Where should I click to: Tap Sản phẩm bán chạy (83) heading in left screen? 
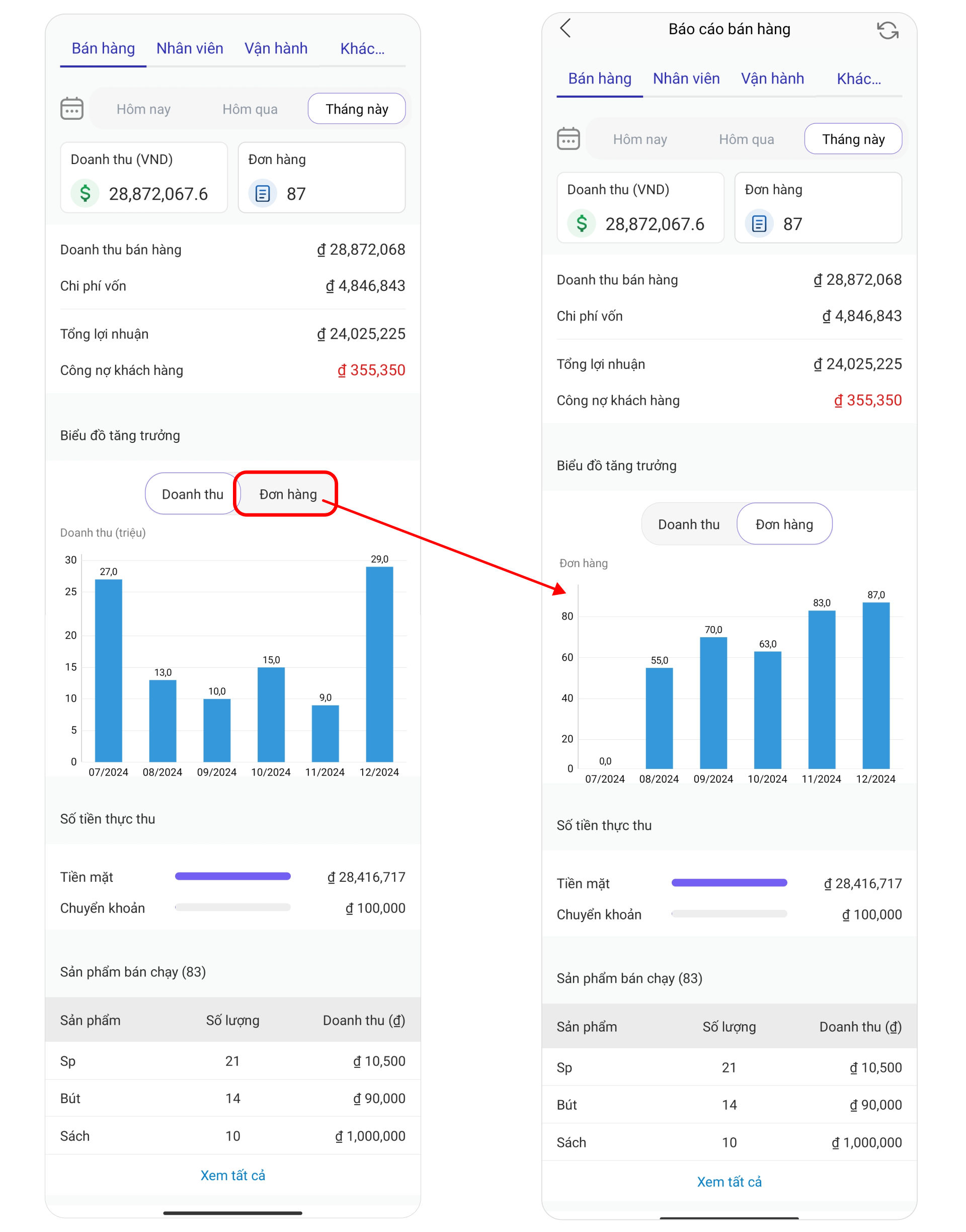pyautogui.click(x=133, y=972)
